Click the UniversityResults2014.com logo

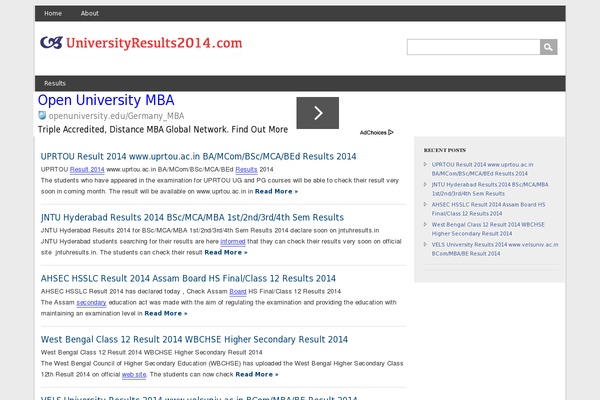click(x=141, y=43)
